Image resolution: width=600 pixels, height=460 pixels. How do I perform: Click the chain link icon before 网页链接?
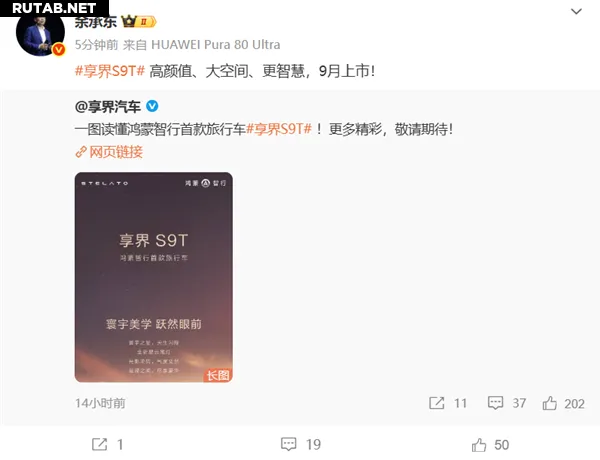[x=81, y=152]
